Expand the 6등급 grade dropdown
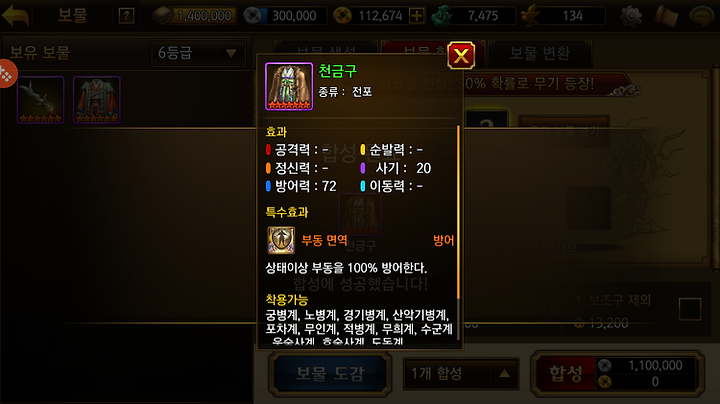The height and width of the screenshot is (404, 720). tap(198, 53)
